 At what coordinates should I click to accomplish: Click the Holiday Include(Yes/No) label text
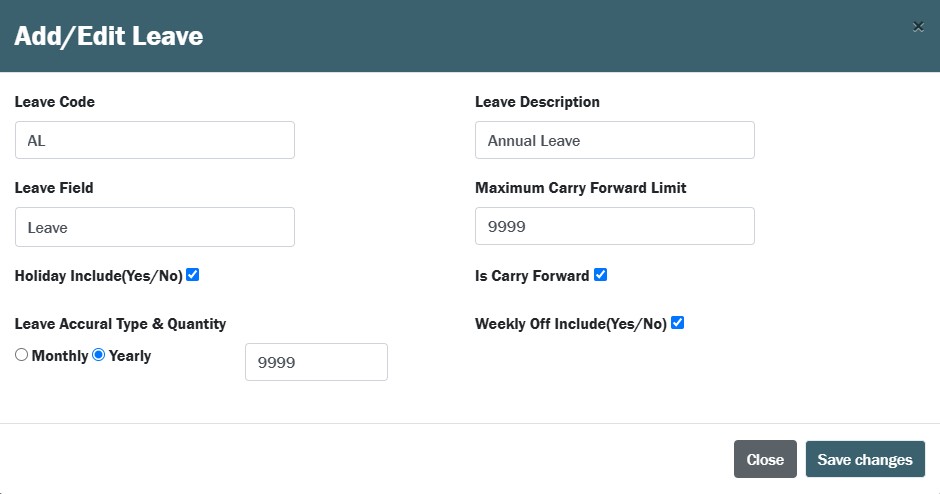click(98, 276)
